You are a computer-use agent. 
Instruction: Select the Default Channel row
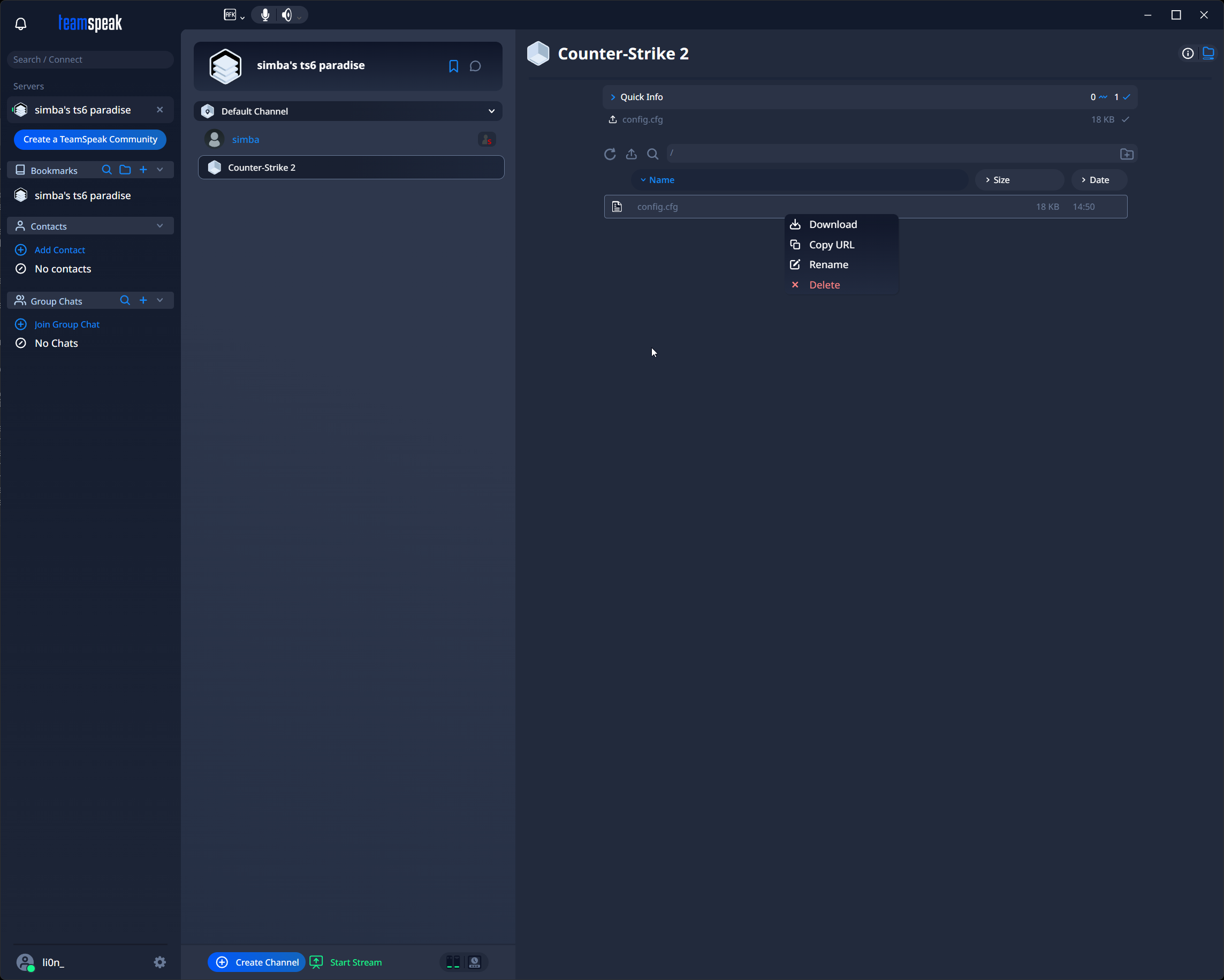[x=348, y=111]
